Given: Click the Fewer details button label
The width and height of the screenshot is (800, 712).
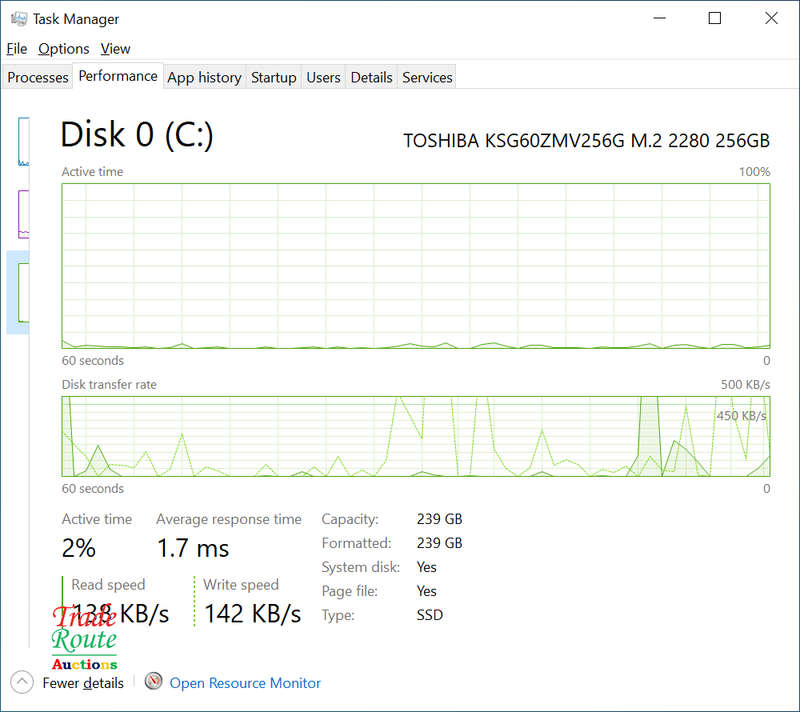Looking at the screenshot, I should point(83,683).
